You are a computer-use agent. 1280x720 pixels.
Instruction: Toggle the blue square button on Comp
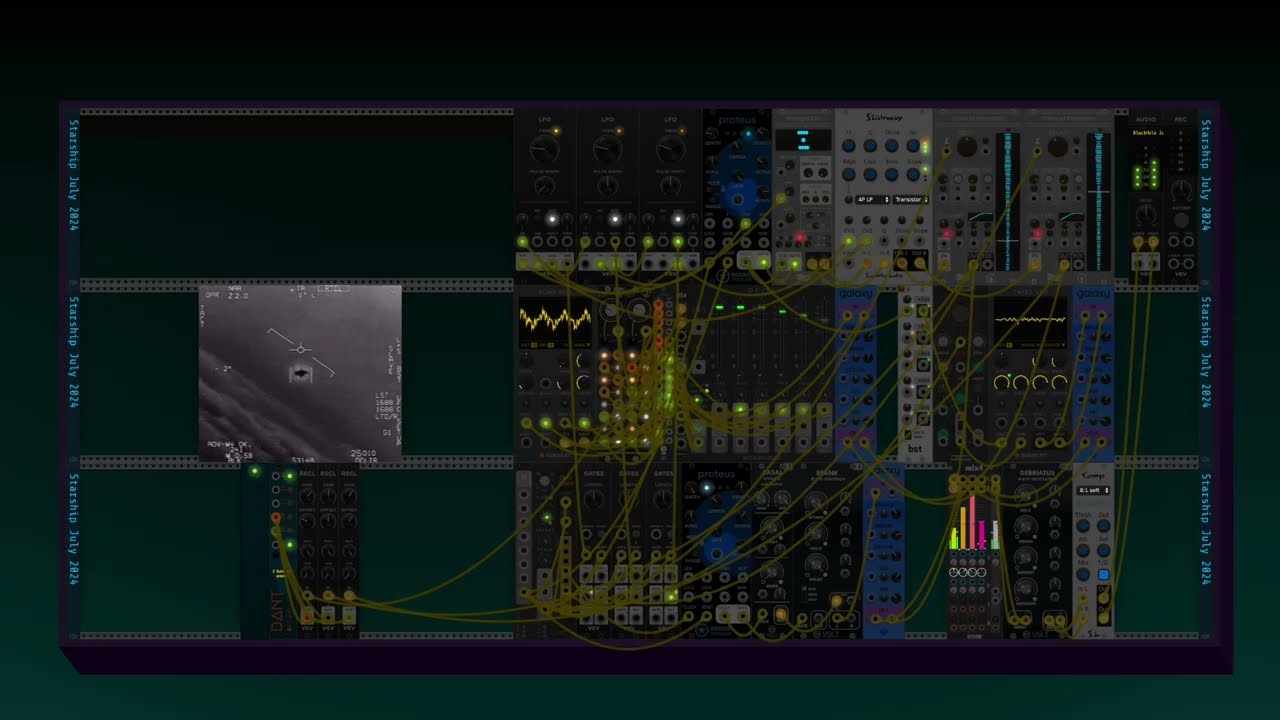[x=1103, y=575]
